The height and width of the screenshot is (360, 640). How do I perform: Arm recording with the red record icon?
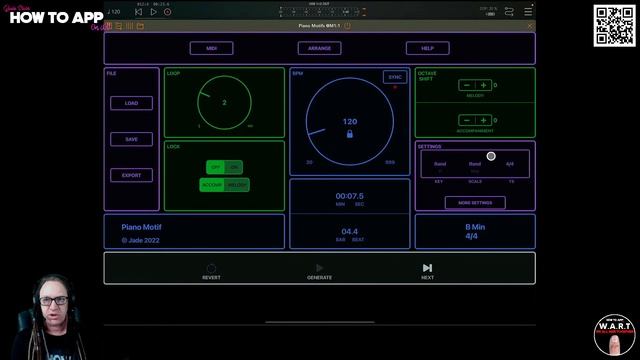pyautogui.click(x=167, y=12)
